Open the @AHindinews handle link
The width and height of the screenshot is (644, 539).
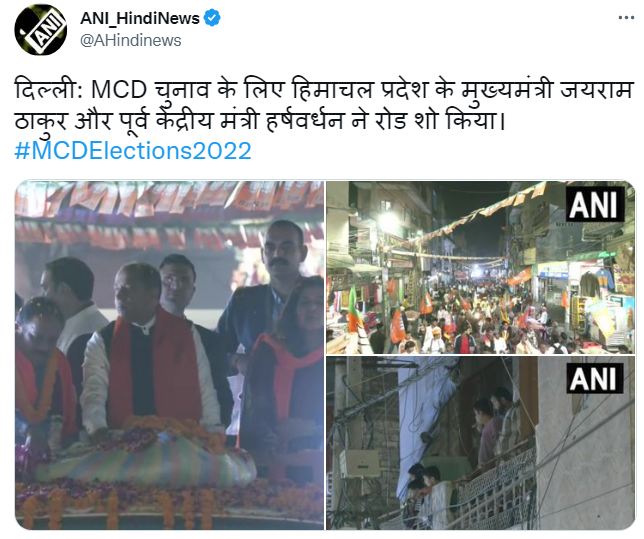(131, 41)
